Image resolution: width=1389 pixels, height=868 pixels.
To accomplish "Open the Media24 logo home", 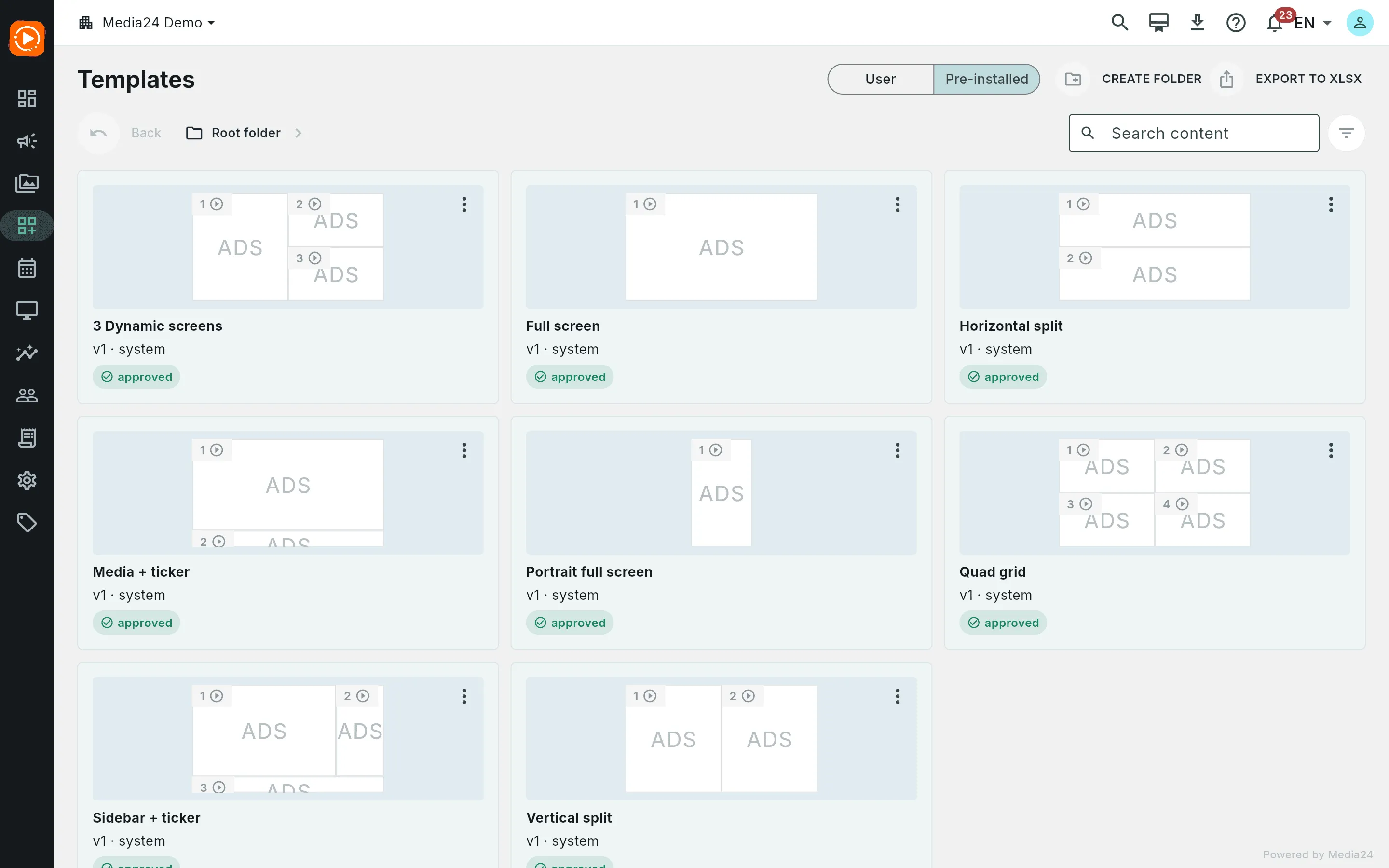I will (x=27, y=39).
